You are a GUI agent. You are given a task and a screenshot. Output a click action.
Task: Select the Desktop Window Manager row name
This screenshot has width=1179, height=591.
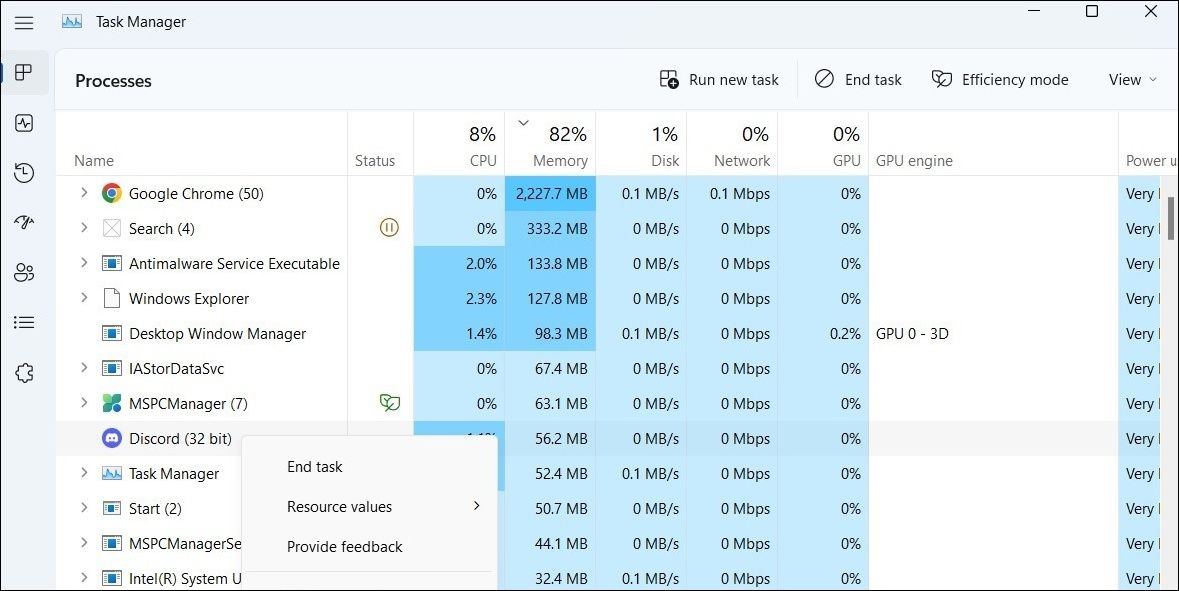pos(217,333)
